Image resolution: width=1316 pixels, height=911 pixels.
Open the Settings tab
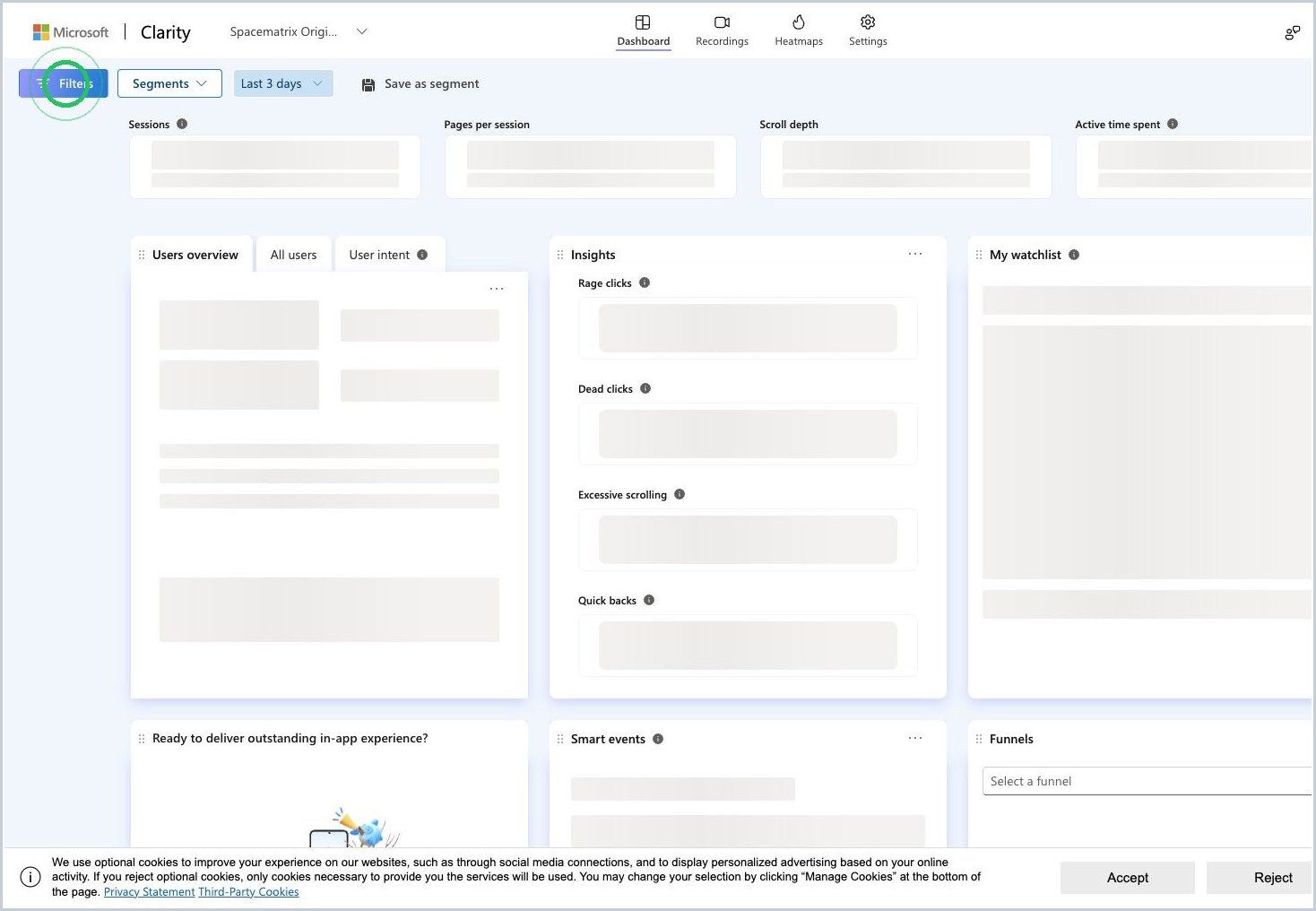[x=868, y=31]
